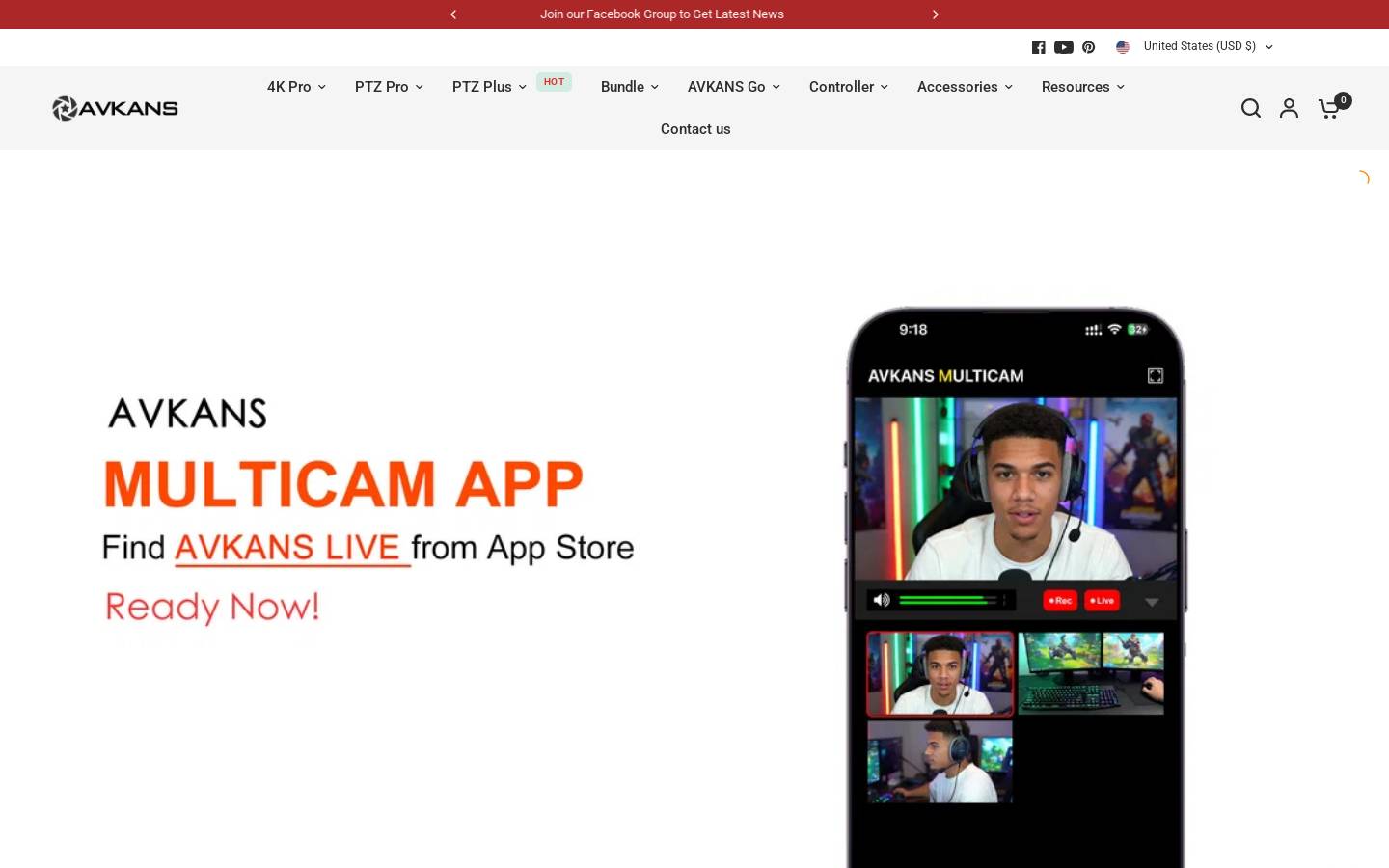Click the cart count badge 0
The width and height of the screenshot is (1389, 868).
1343,100
